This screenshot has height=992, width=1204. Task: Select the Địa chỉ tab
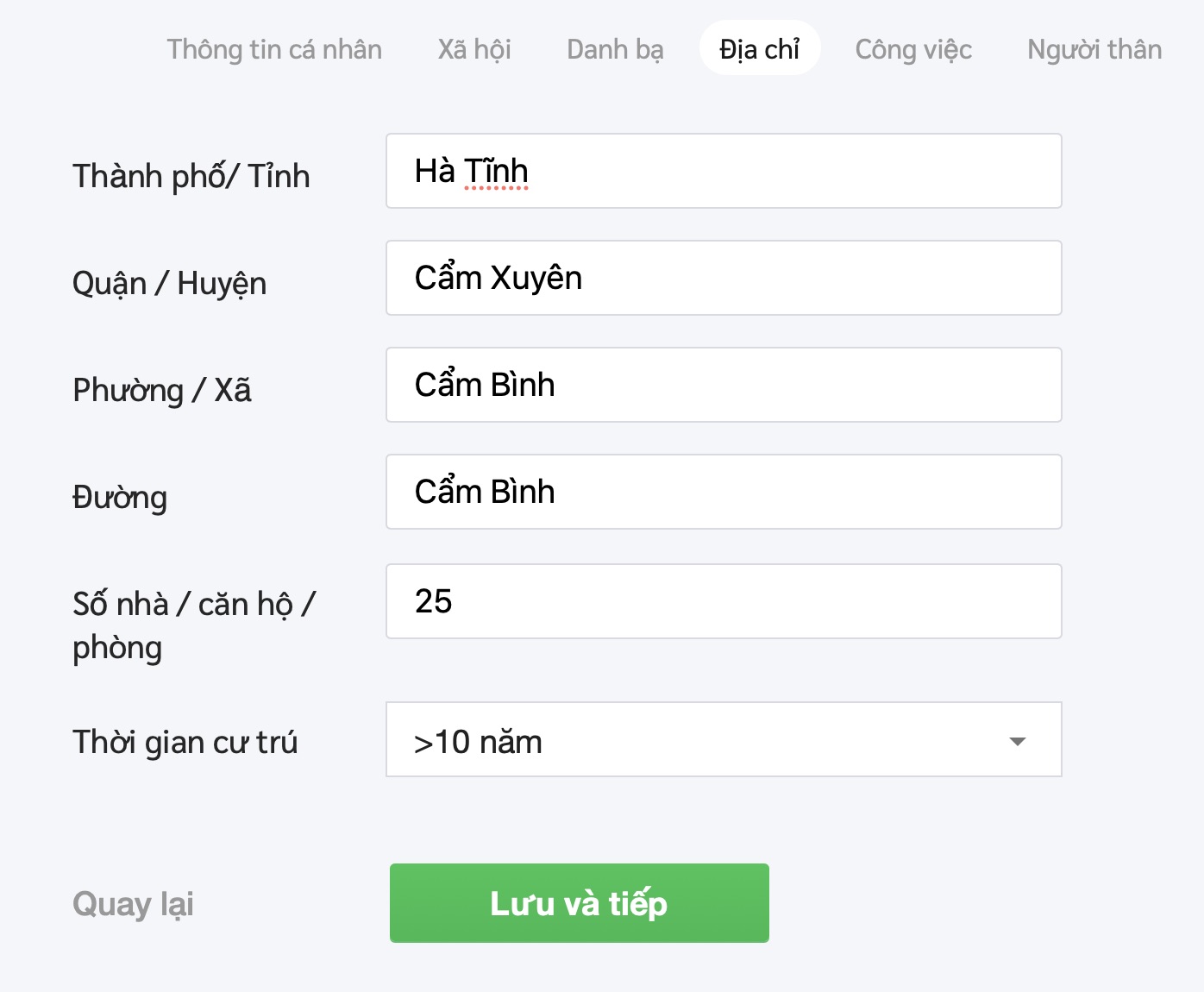pyautogui.click(x=759, y=49)
